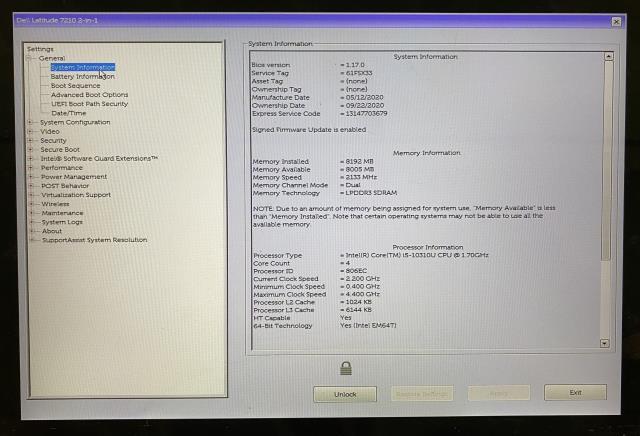Viewport: 640px width, 436px height.
Task: Expand SupportAssist System Resolution node
Action: 32,240
